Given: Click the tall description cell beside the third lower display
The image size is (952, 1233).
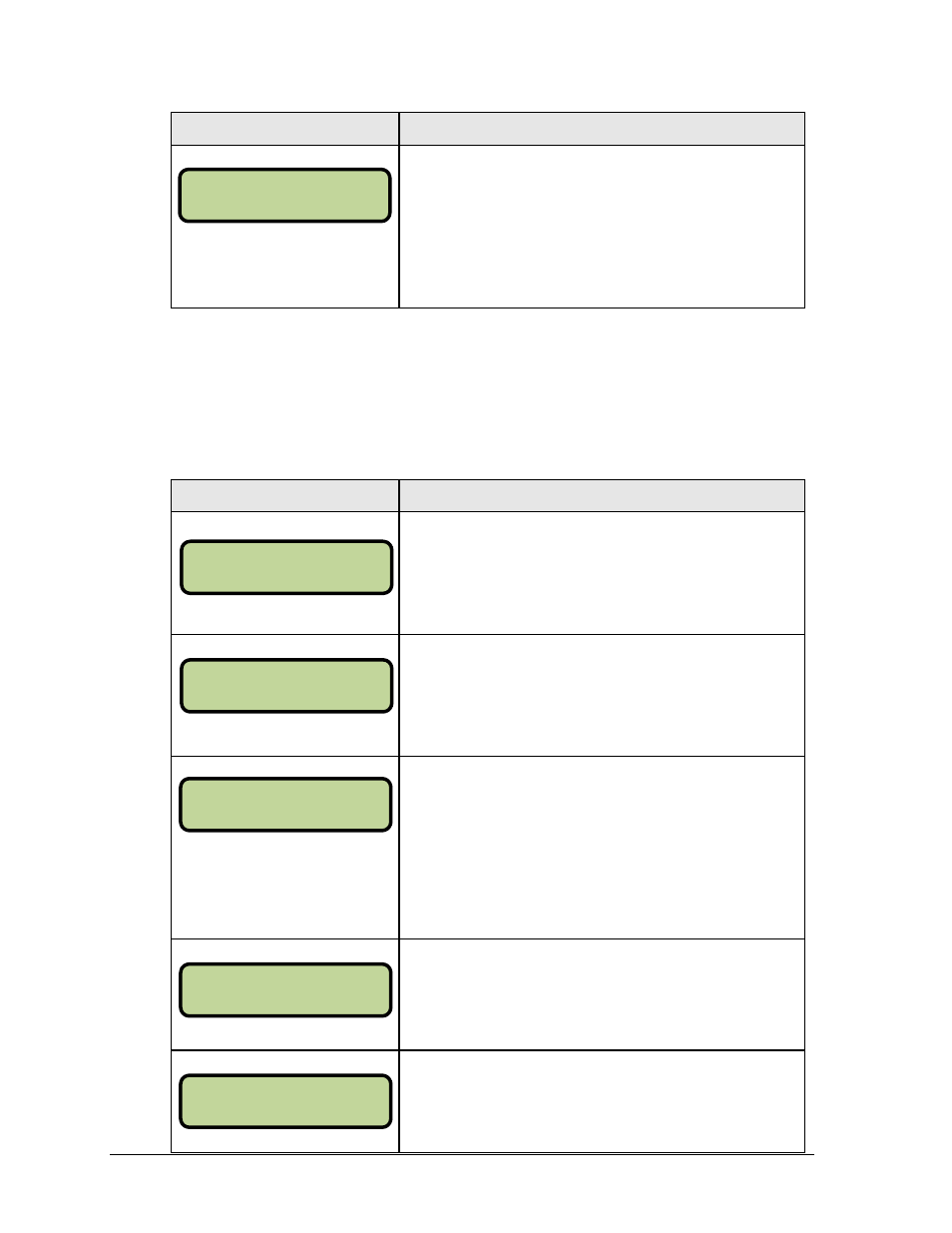Looking at the screenshot, I should 602,848.
